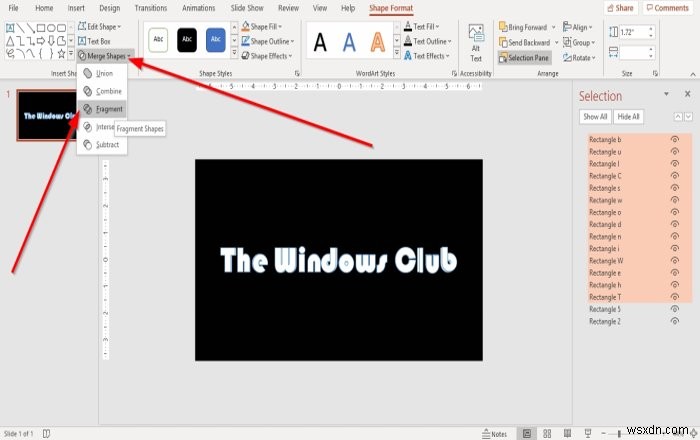Choose Subtract from Merge Shapes menu
The height and width of the screenshot is (440, 700).
102,145
